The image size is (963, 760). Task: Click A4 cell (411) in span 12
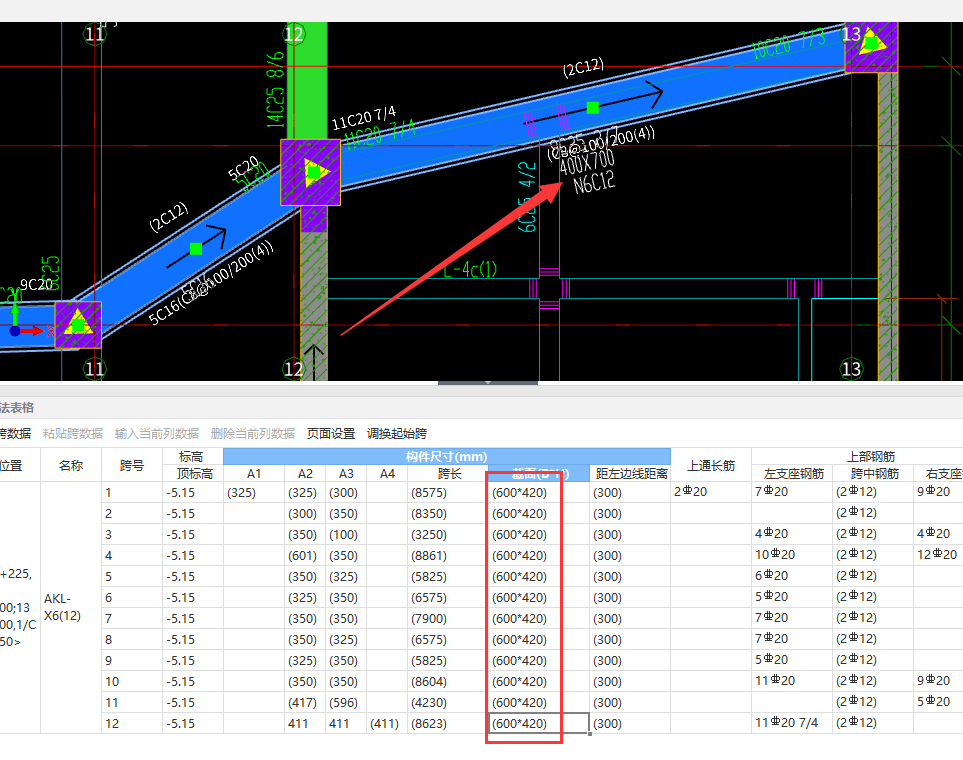[387, 723]
